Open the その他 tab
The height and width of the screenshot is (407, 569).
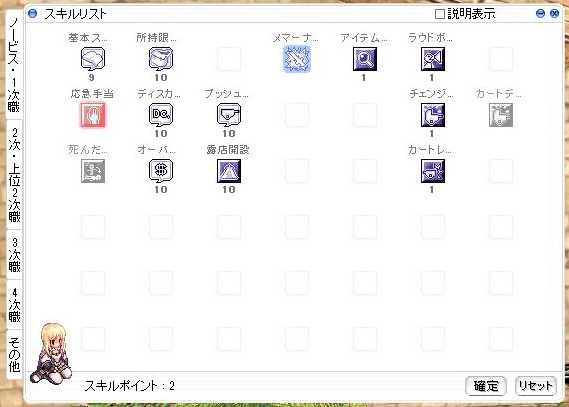tap(14, 354)
